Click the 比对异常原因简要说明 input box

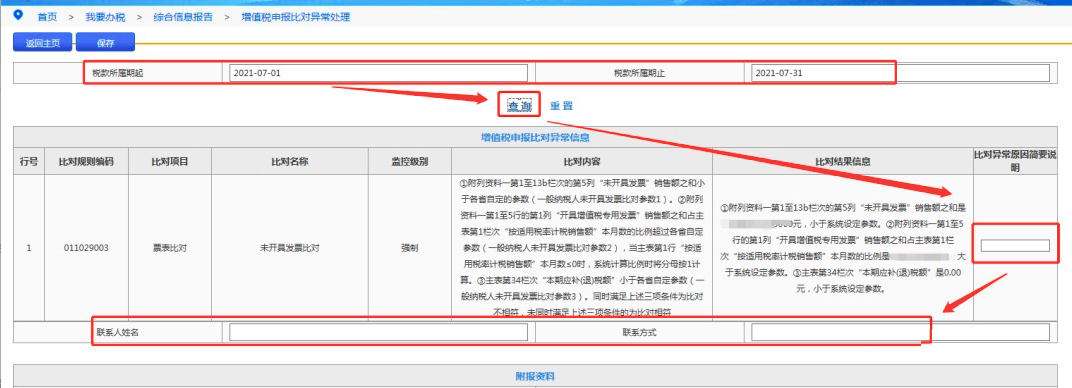(1015, 245)
